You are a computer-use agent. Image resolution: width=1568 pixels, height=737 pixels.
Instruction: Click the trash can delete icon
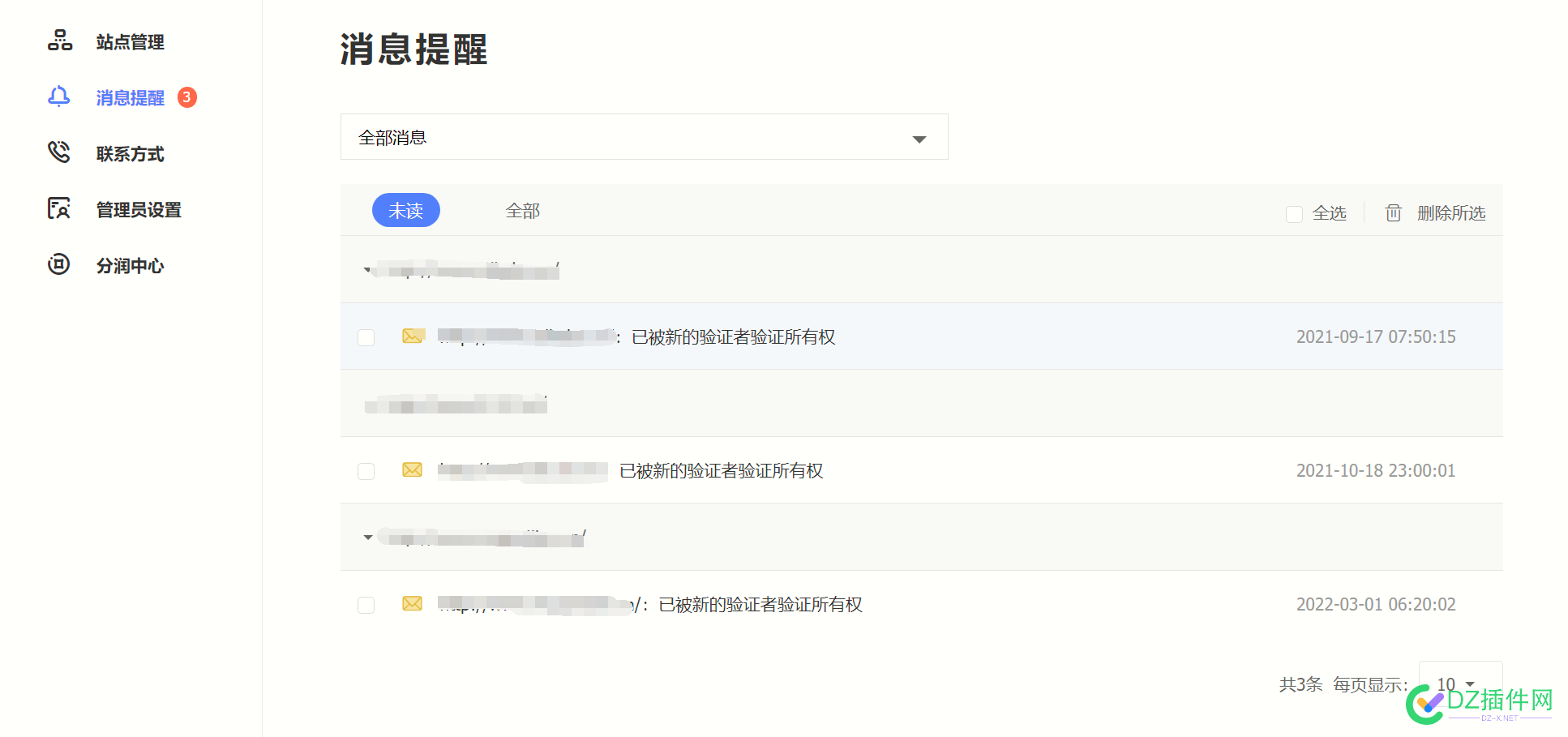(1393, 212)
